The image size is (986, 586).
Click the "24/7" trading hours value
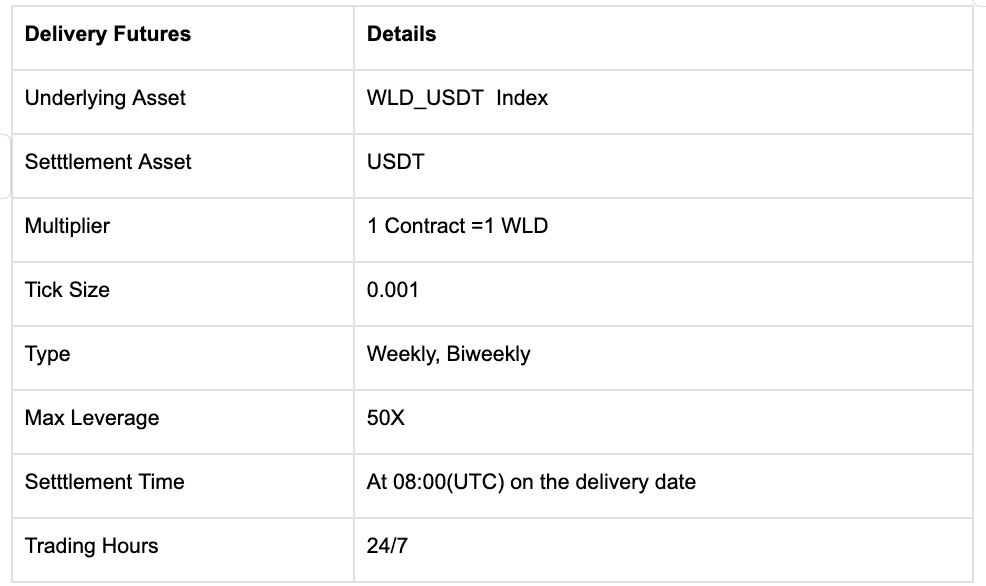point(387,546)
